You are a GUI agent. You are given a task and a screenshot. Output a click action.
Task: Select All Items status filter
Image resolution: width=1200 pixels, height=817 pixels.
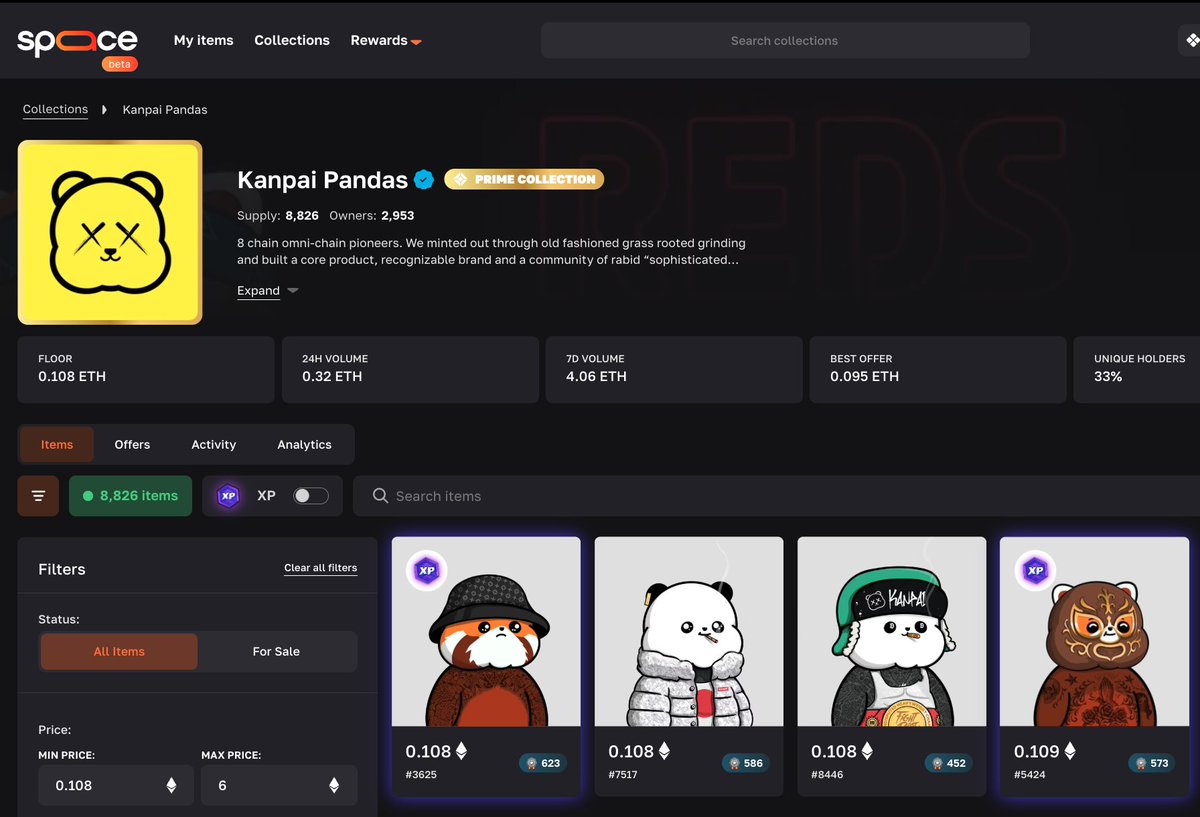119,651
